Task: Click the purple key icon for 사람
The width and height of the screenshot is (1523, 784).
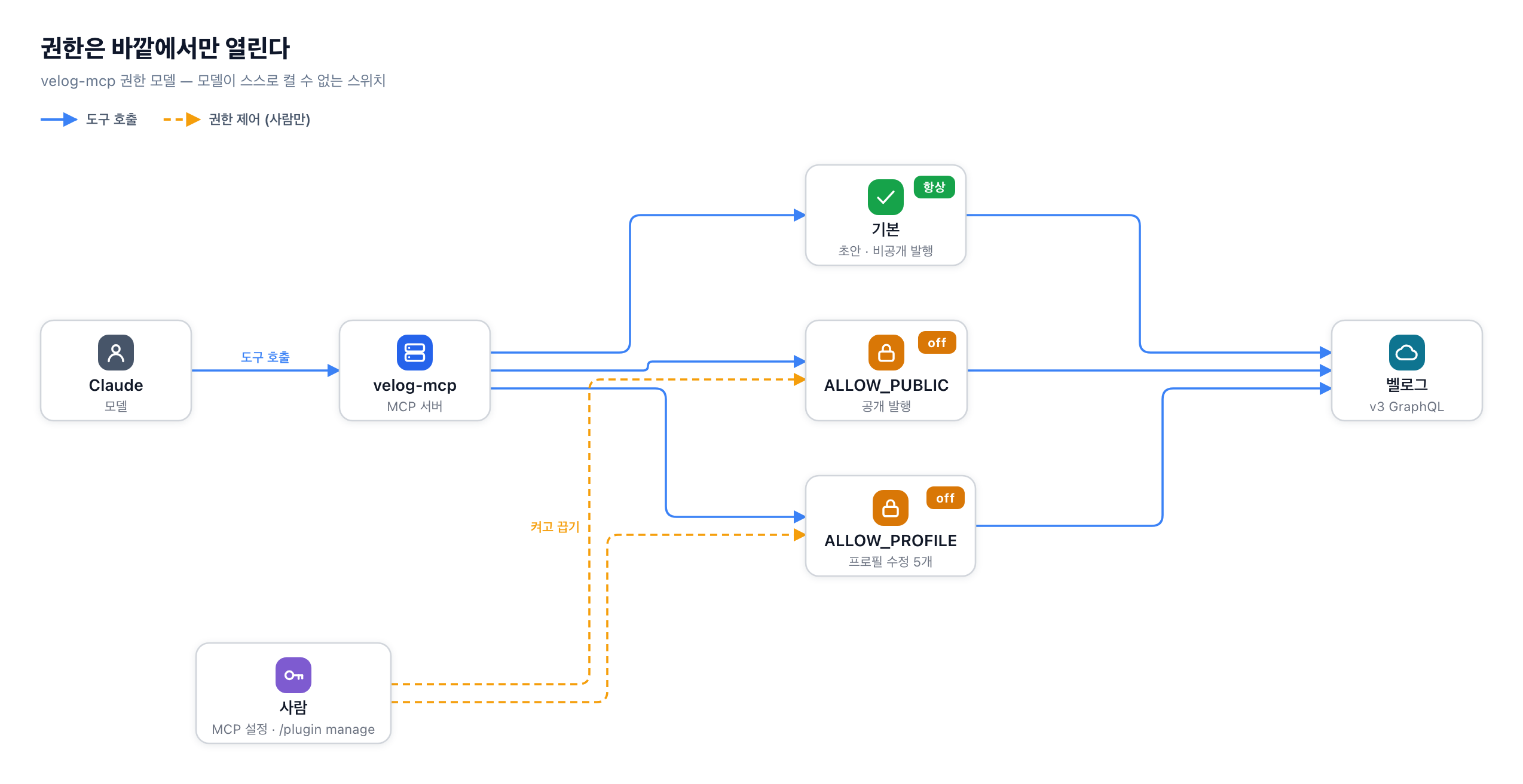Action: 293,675
